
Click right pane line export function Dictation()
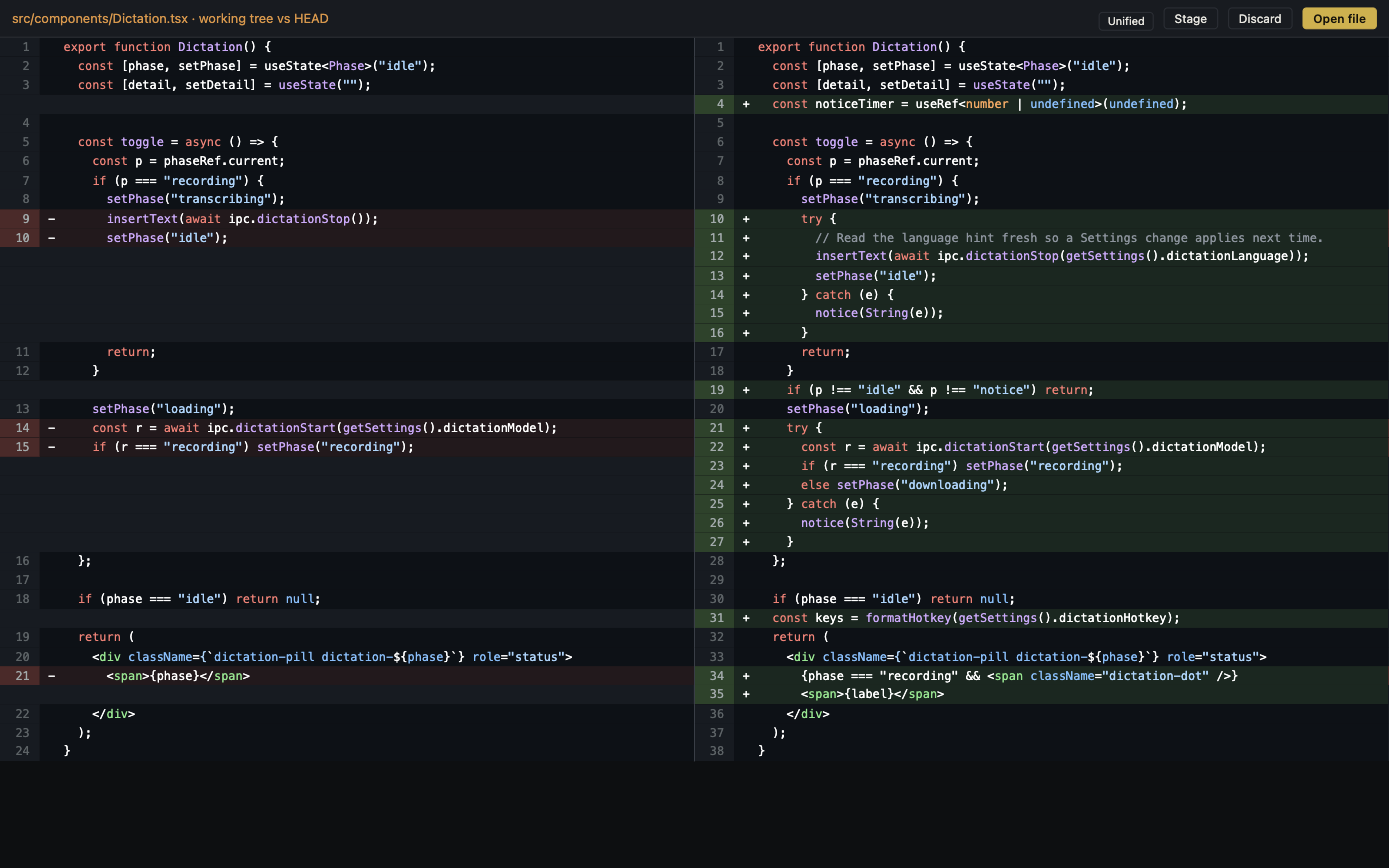(x=1041, y=47)
